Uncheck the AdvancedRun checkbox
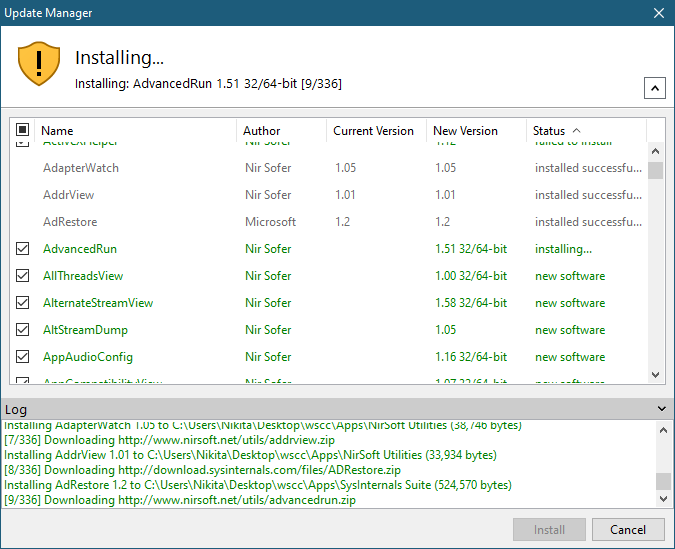675x549 pixels. (22, 248)
